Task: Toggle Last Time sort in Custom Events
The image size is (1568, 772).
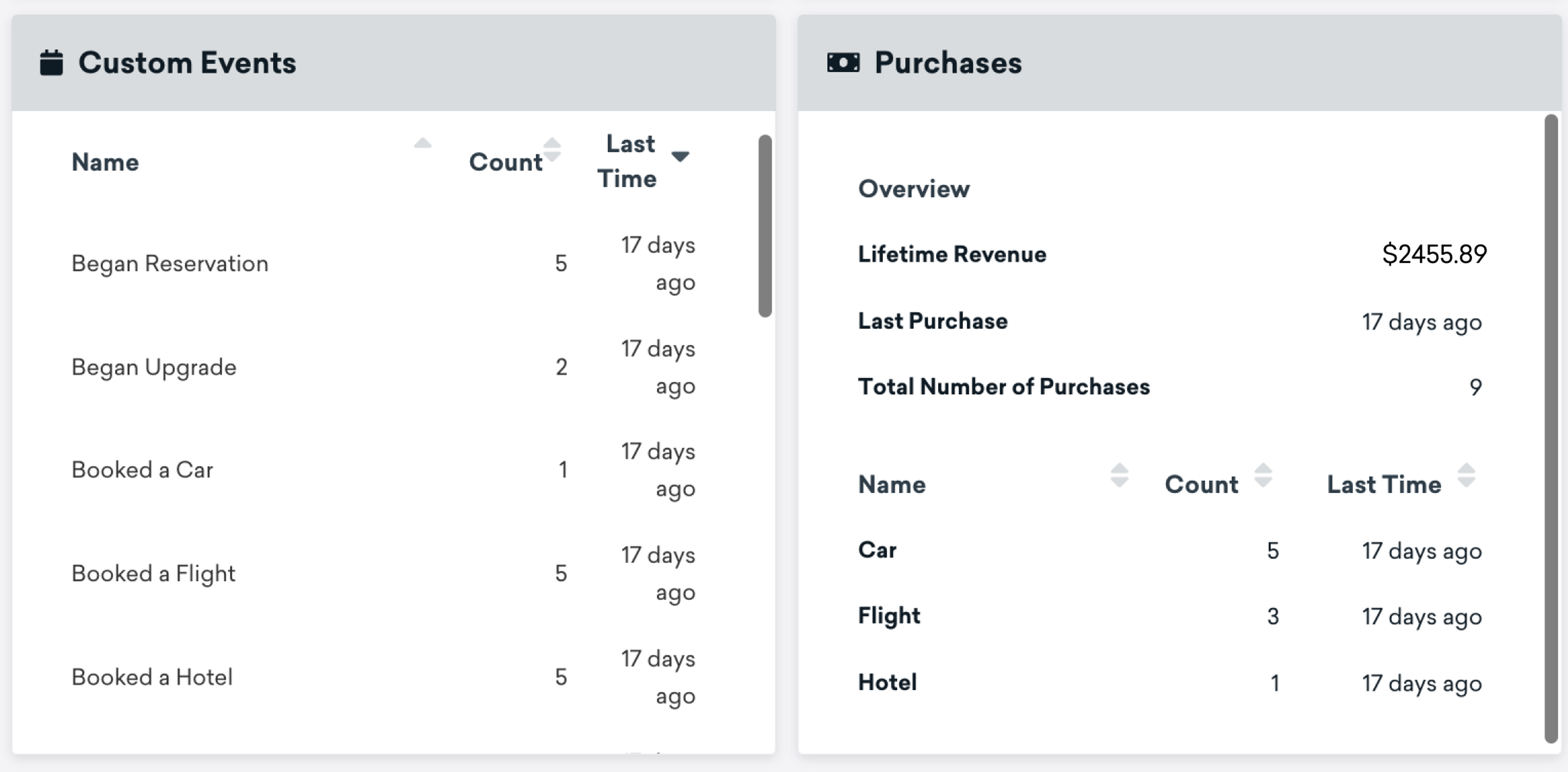Action: [680, 157]
